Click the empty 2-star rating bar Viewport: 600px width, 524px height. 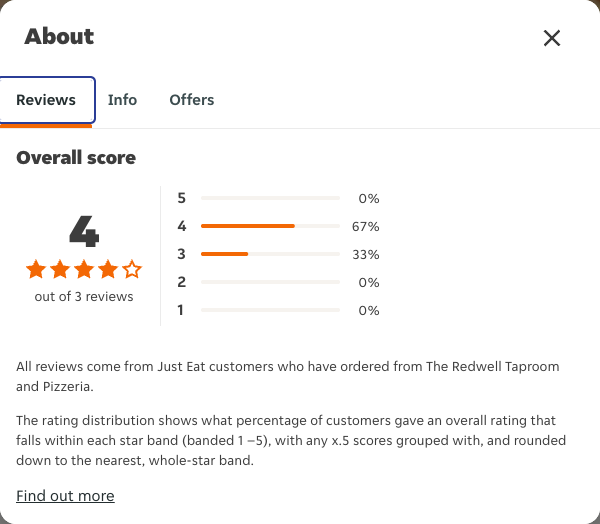point(270,282)
